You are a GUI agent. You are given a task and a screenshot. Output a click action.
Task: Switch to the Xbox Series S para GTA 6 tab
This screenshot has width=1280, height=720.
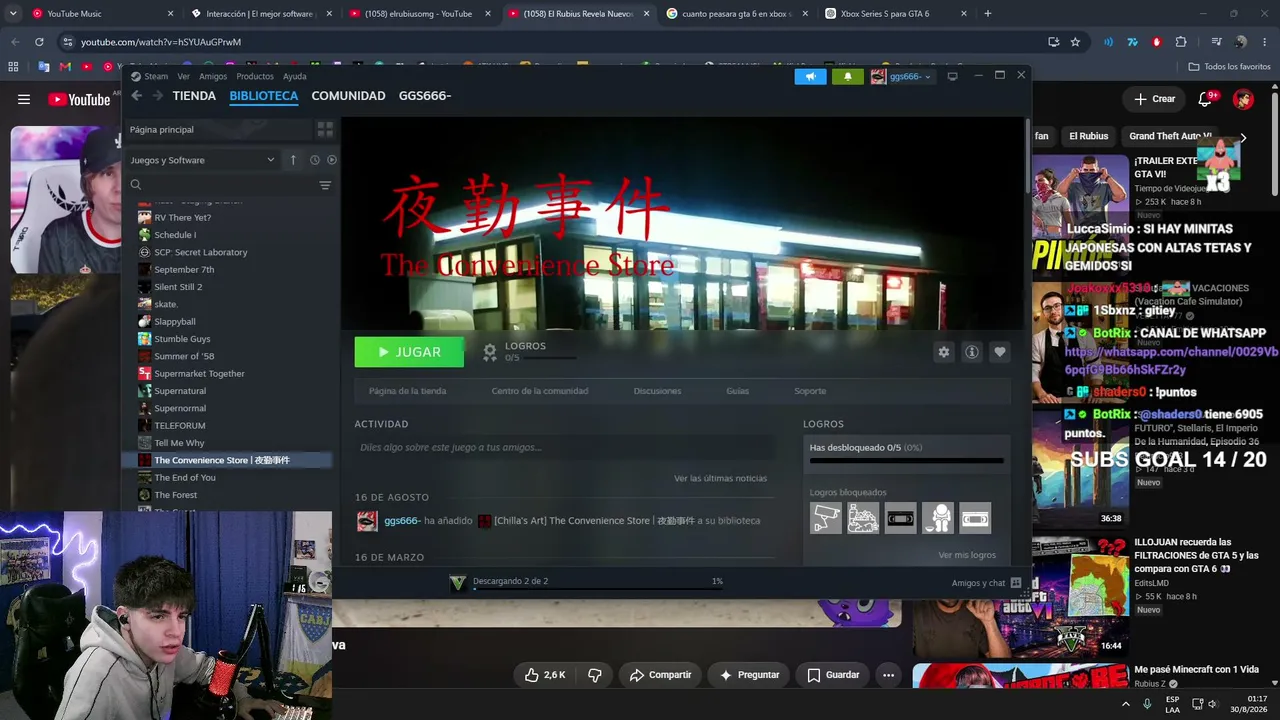pyautogui.click(x=896, y=14)
